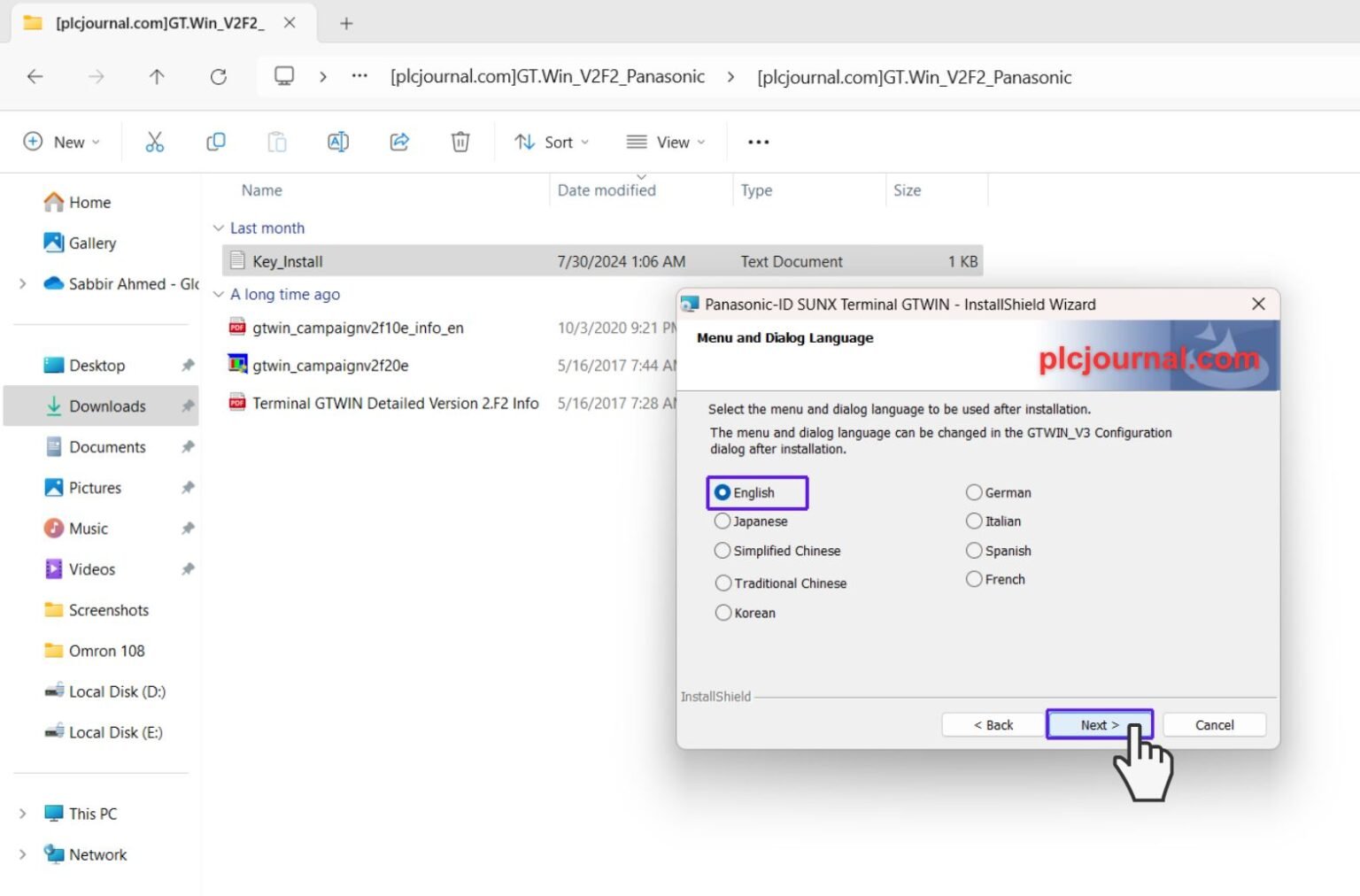Click the Cancel button in installer
This screenshot has height=896, width=1360.
[x=1214, y=725]
